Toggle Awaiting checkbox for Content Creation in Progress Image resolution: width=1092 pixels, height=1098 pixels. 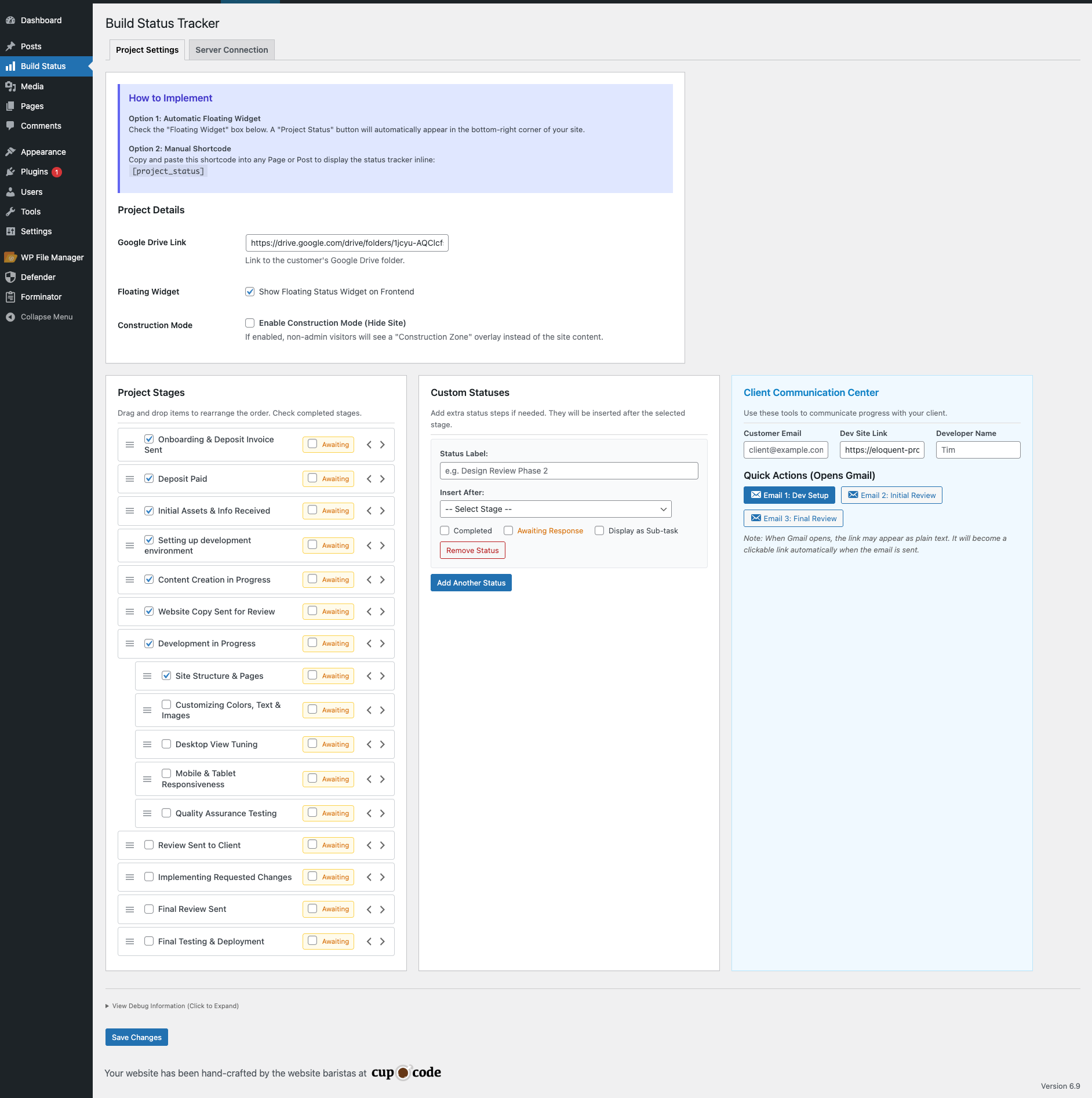click(x=312, y=579)
